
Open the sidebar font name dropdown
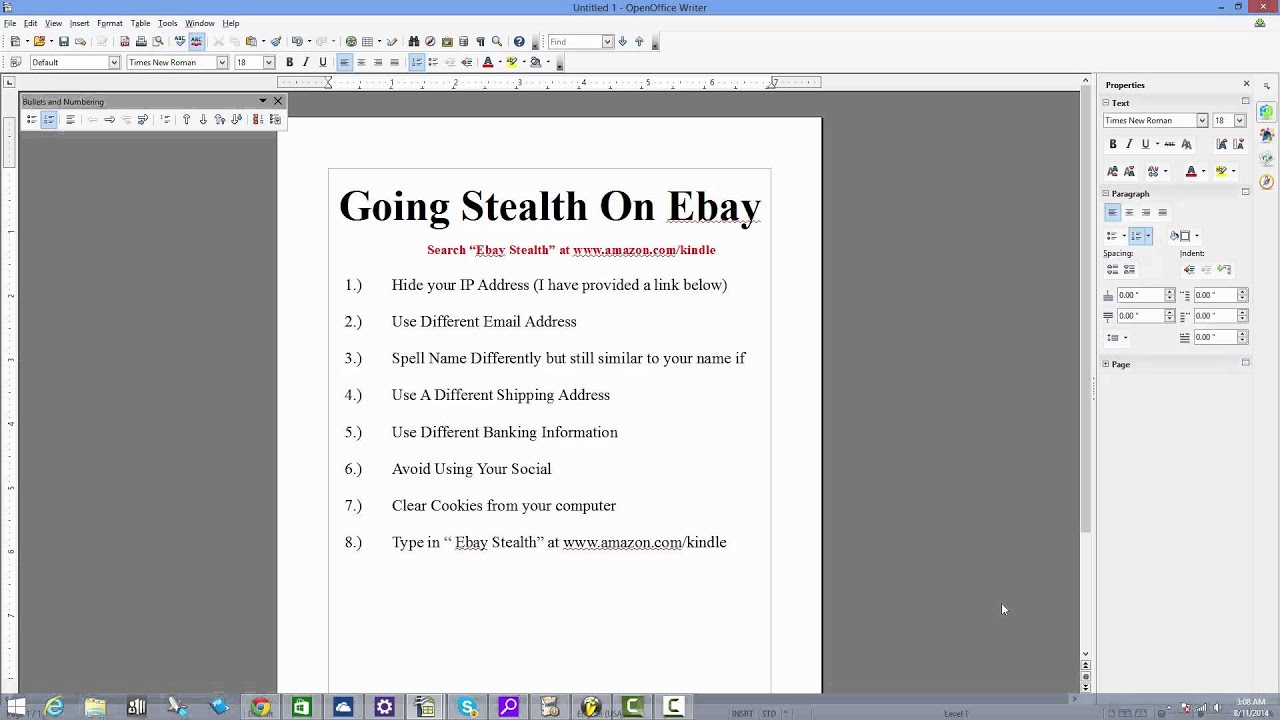click(1202, 121)
